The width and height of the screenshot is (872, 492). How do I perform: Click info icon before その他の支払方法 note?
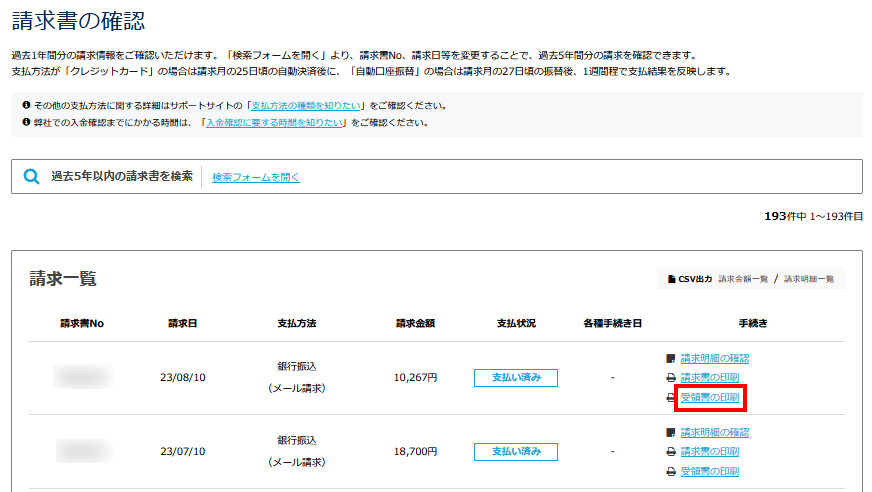pyautogui.click(x=25, y=105)
